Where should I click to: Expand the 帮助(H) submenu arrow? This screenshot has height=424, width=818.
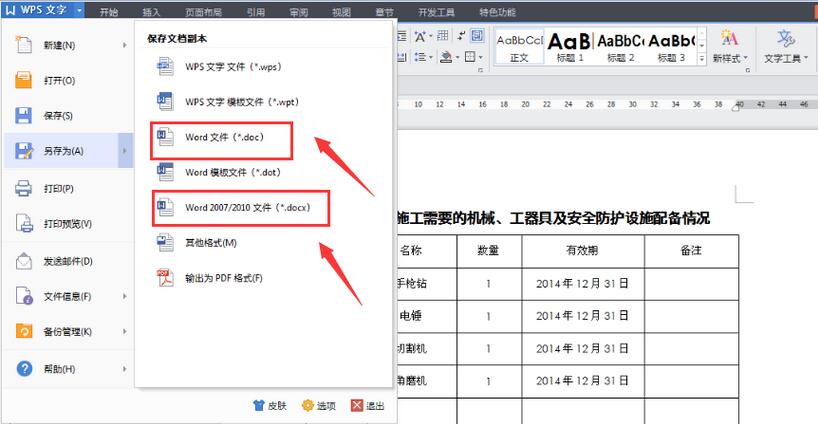pos(125,369)
